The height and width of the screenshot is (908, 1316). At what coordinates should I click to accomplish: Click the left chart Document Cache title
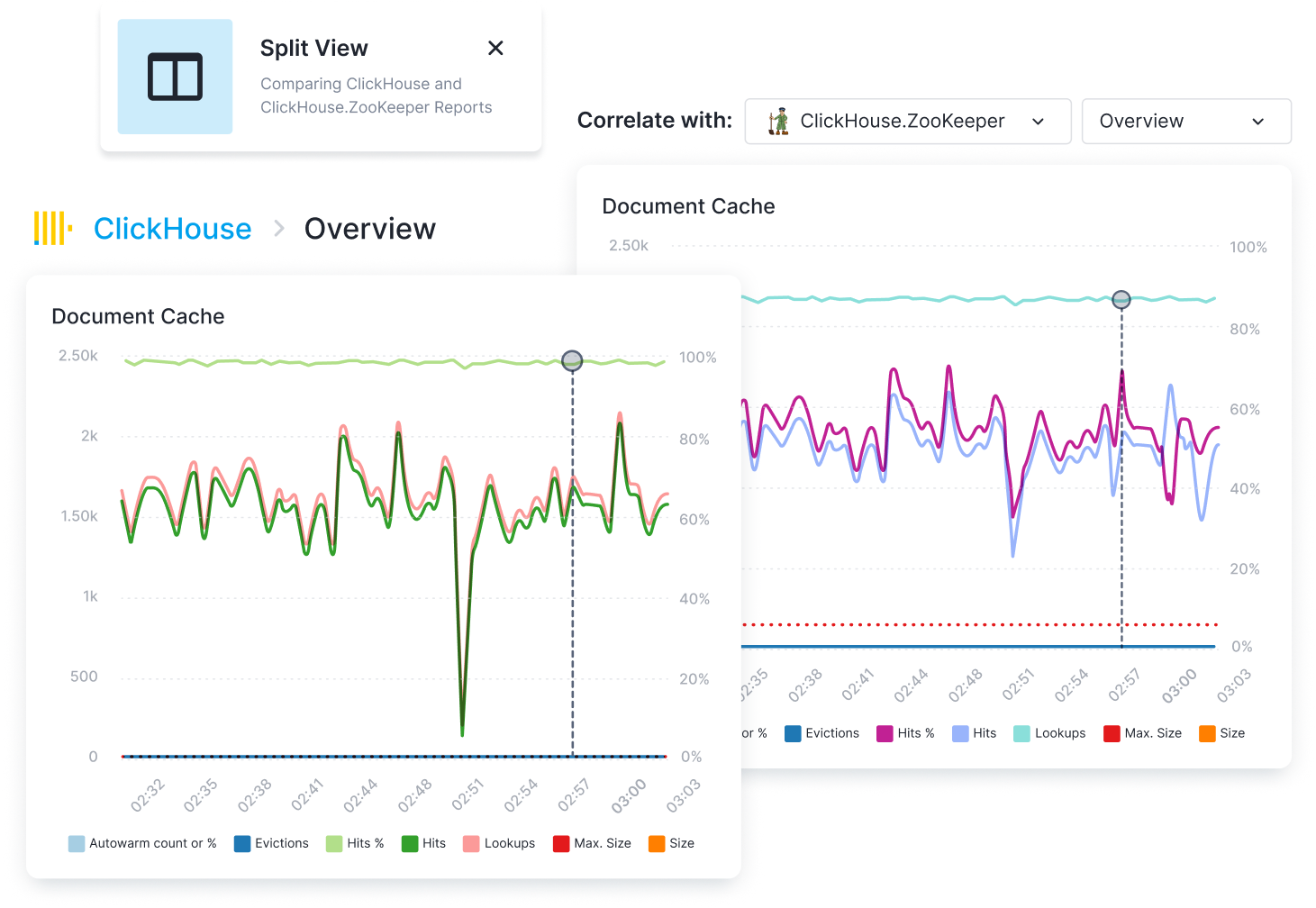(138, 316)
